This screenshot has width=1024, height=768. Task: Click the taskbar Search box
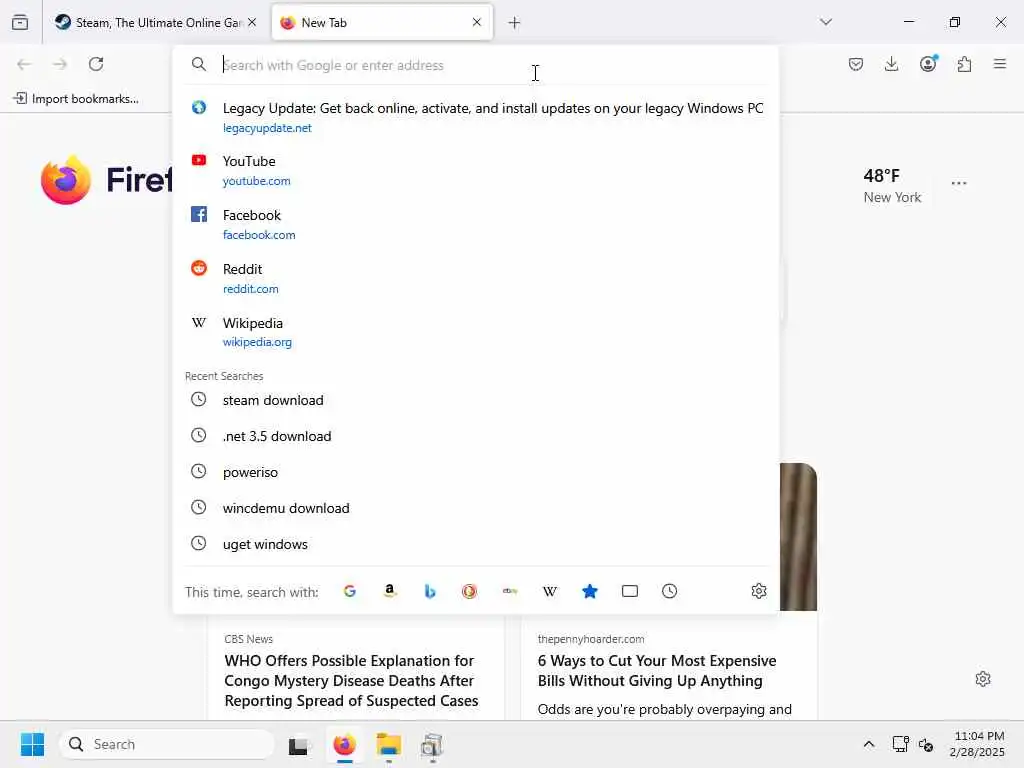167,744
